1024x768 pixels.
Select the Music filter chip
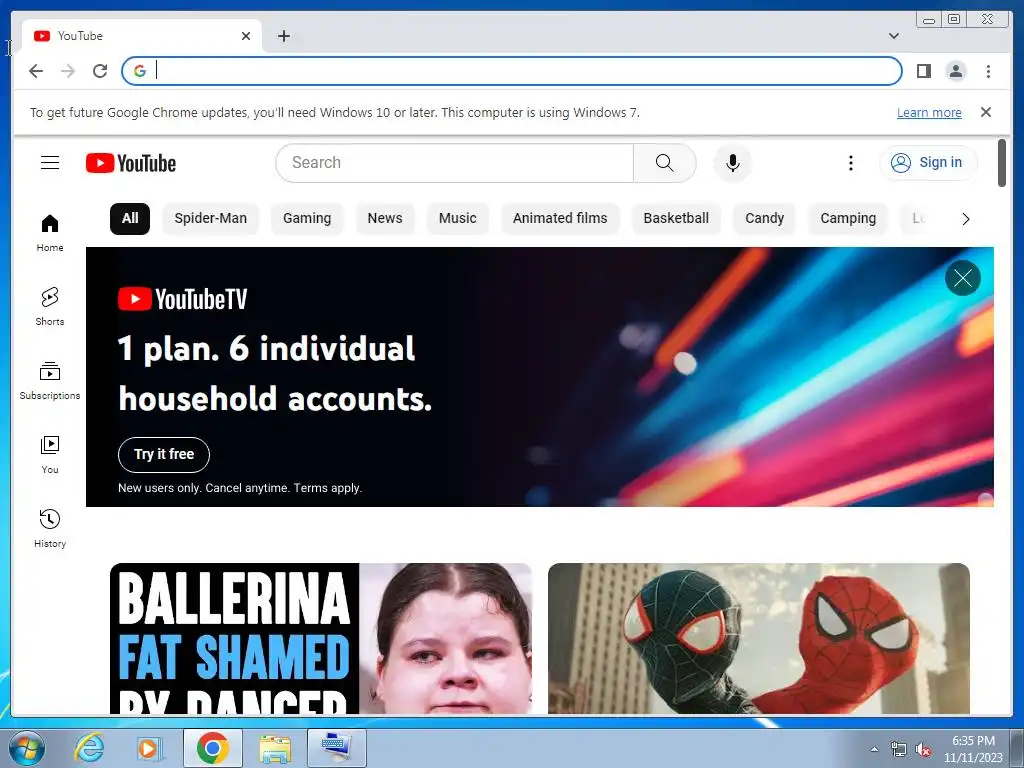tap(457, 218)
